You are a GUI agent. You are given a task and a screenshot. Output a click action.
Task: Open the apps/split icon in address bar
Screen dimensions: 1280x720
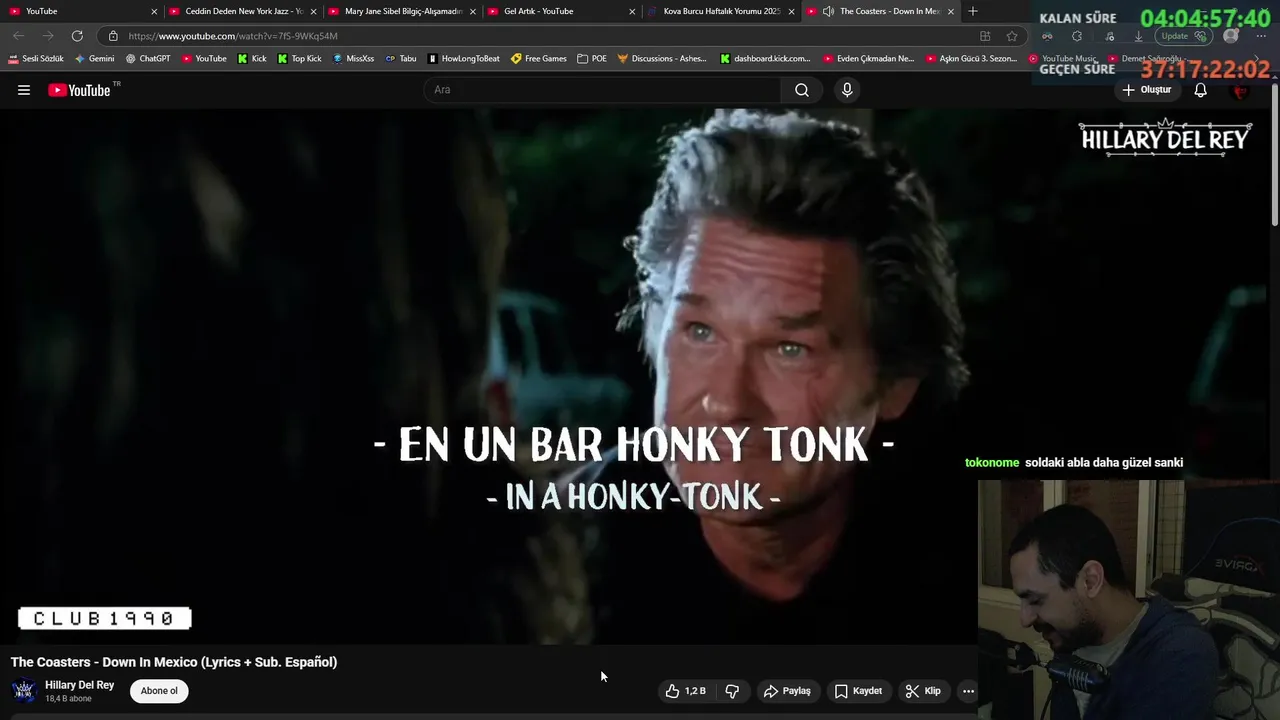(985, 36)
